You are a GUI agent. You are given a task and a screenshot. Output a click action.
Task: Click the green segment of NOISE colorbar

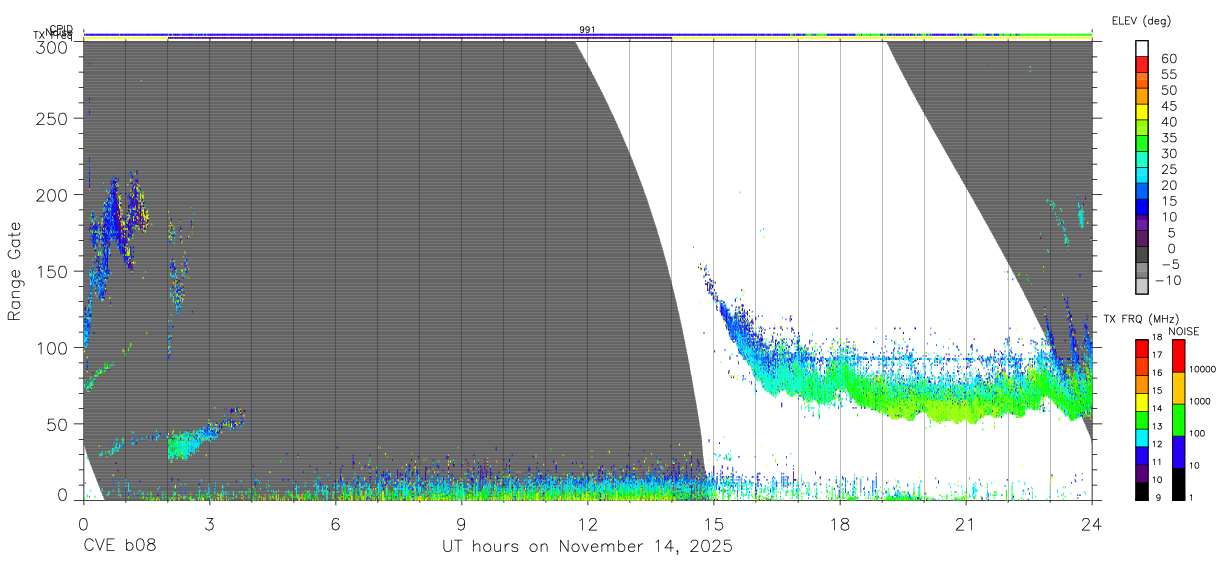click(1177, 419)
